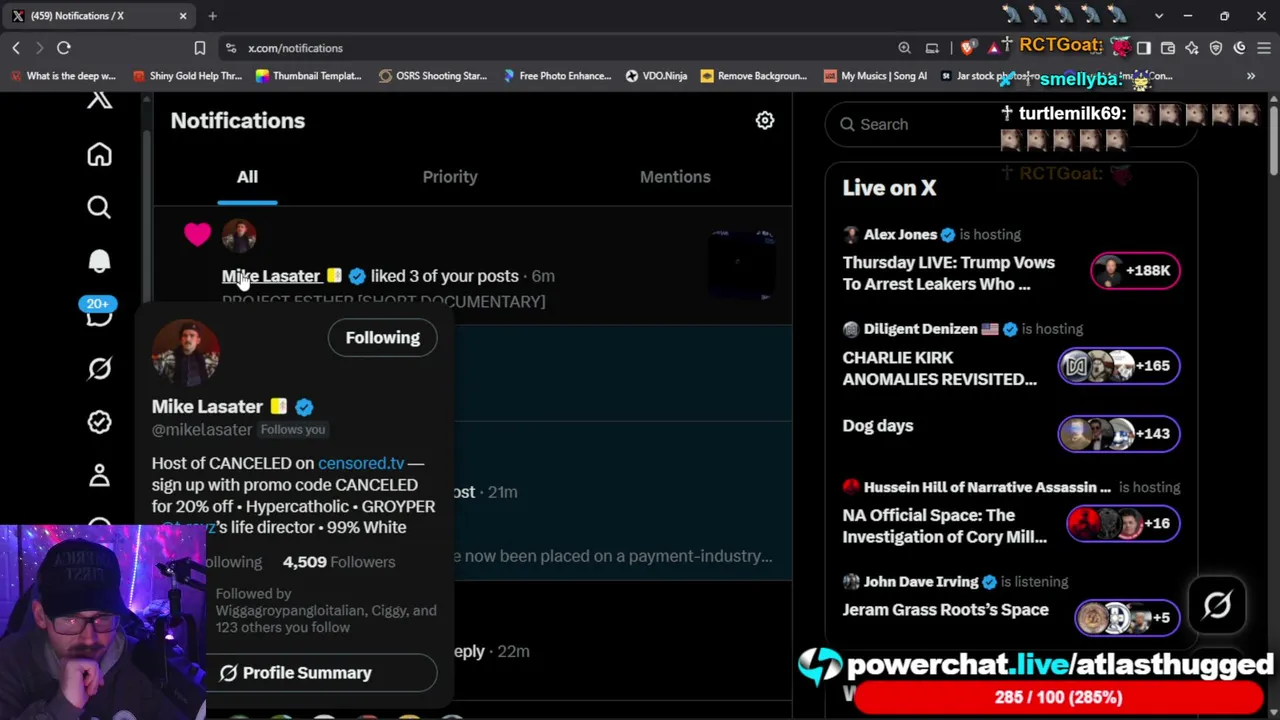Click Mike Lasater name in hover card
Image resolution: width=1280 pixels, height=720 pixels.
click(x=207, y=407)
